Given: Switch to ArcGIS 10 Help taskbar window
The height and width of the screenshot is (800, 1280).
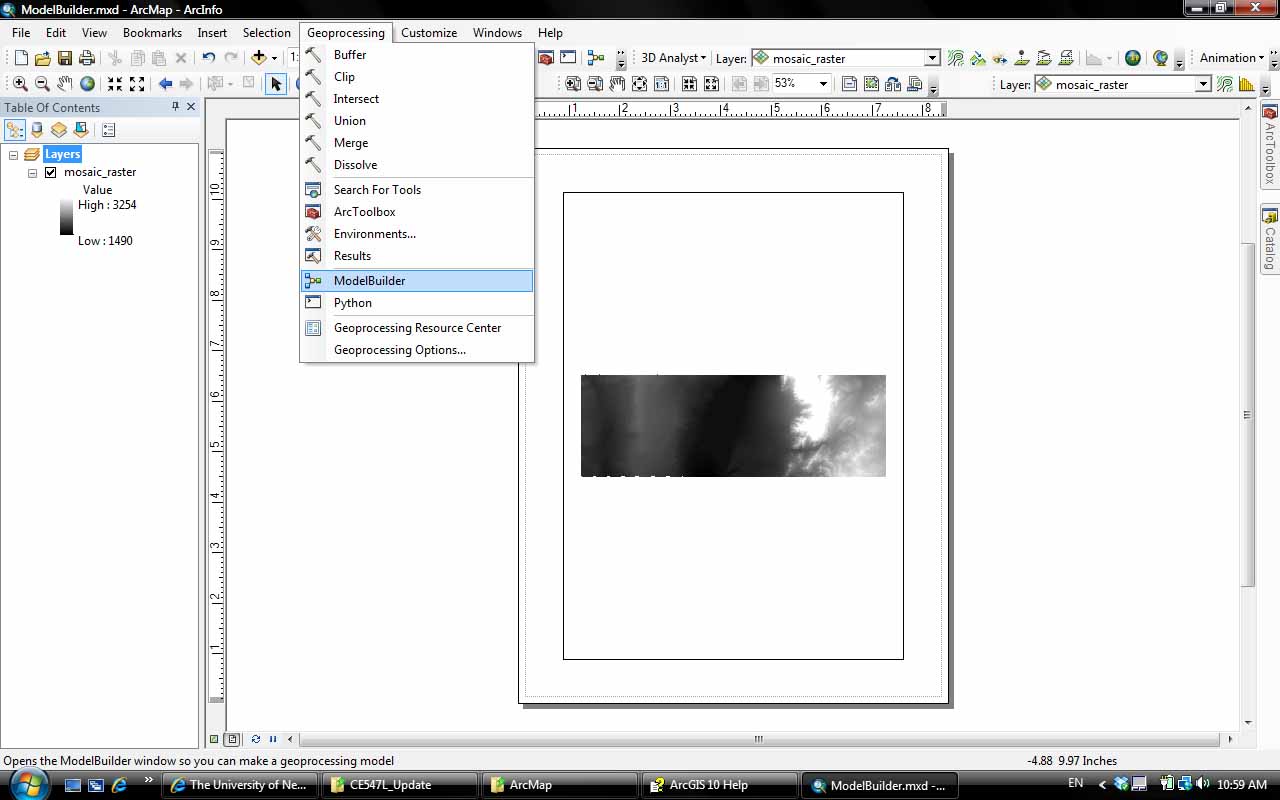Looking at the screenshot, I should 718,785.
